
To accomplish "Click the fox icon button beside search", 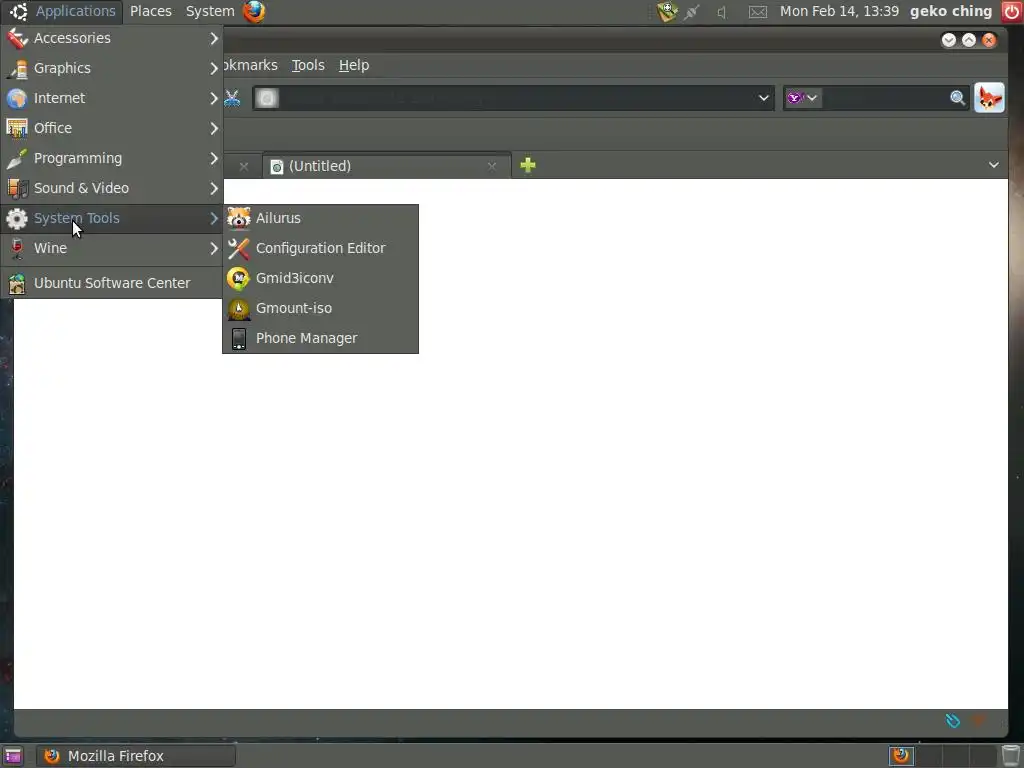I will [x=989, y=98].
